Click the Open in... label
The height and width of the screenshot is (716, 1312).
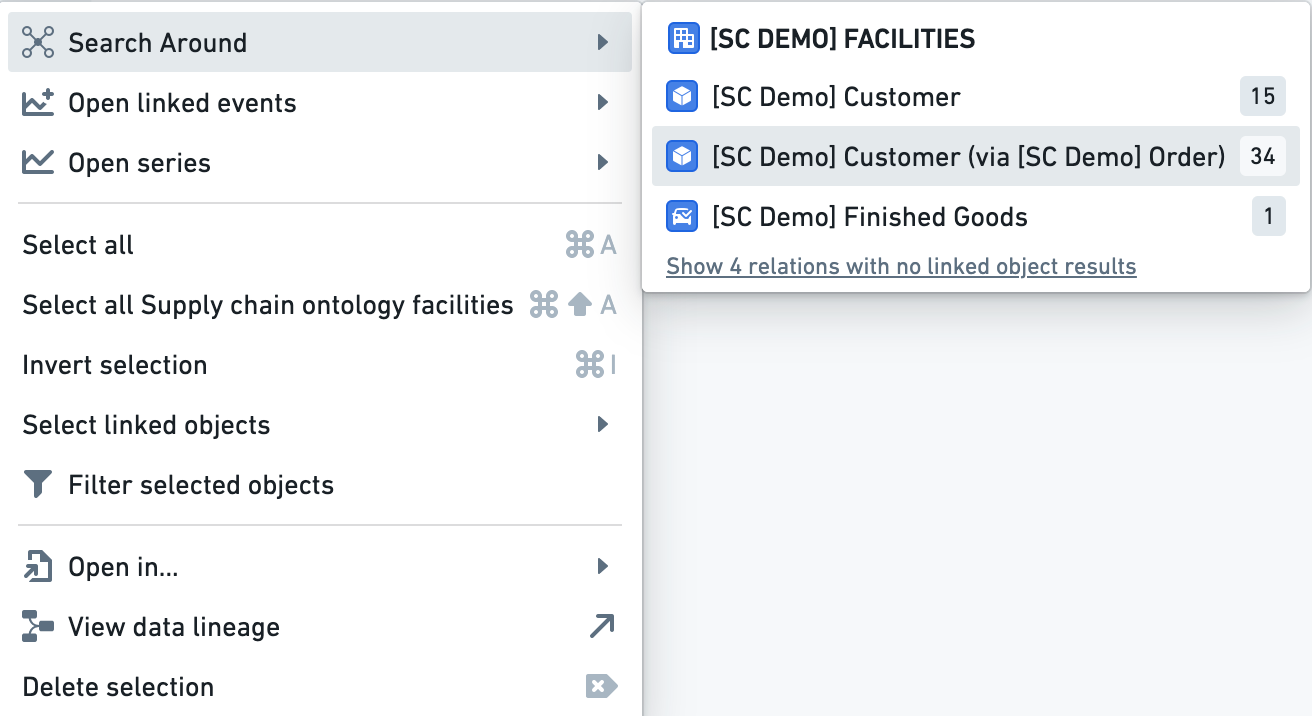pos(123,567)
